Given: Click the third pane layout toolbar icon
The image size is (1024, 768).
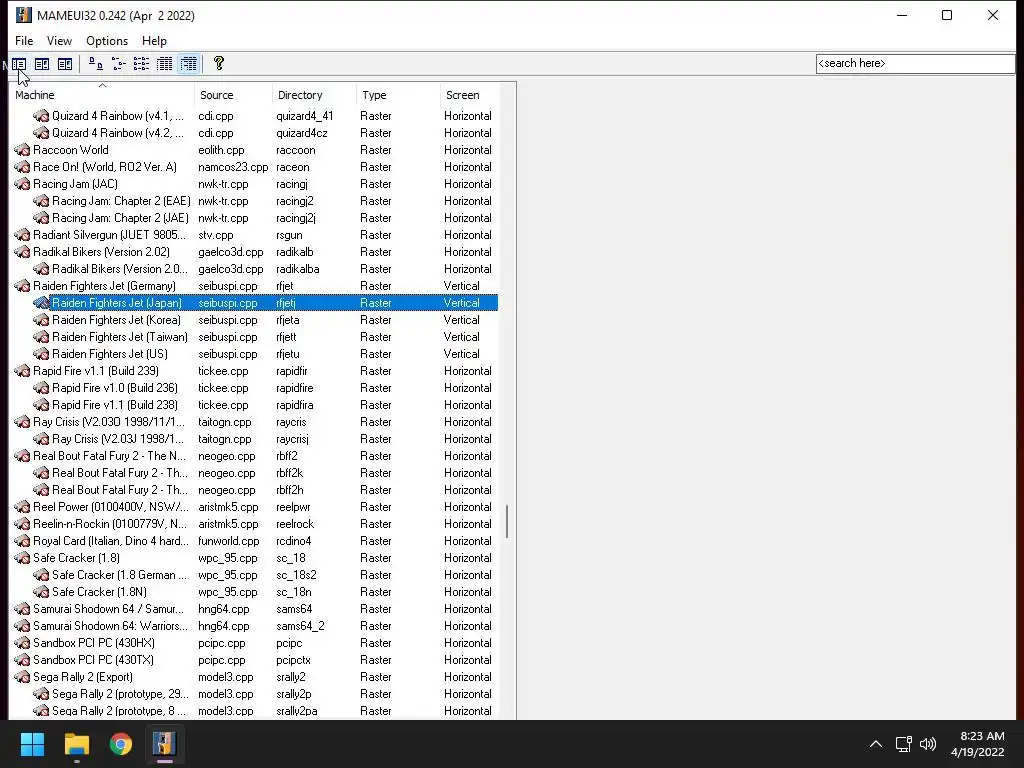Looking at the screenshot, I should coord(65,64).
